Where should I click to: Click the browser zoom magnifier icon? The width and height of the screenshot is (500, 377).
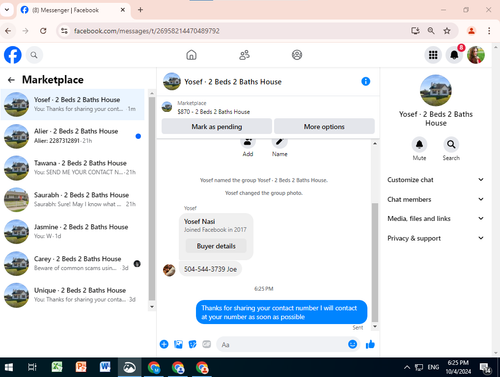(x=431, y=31)
